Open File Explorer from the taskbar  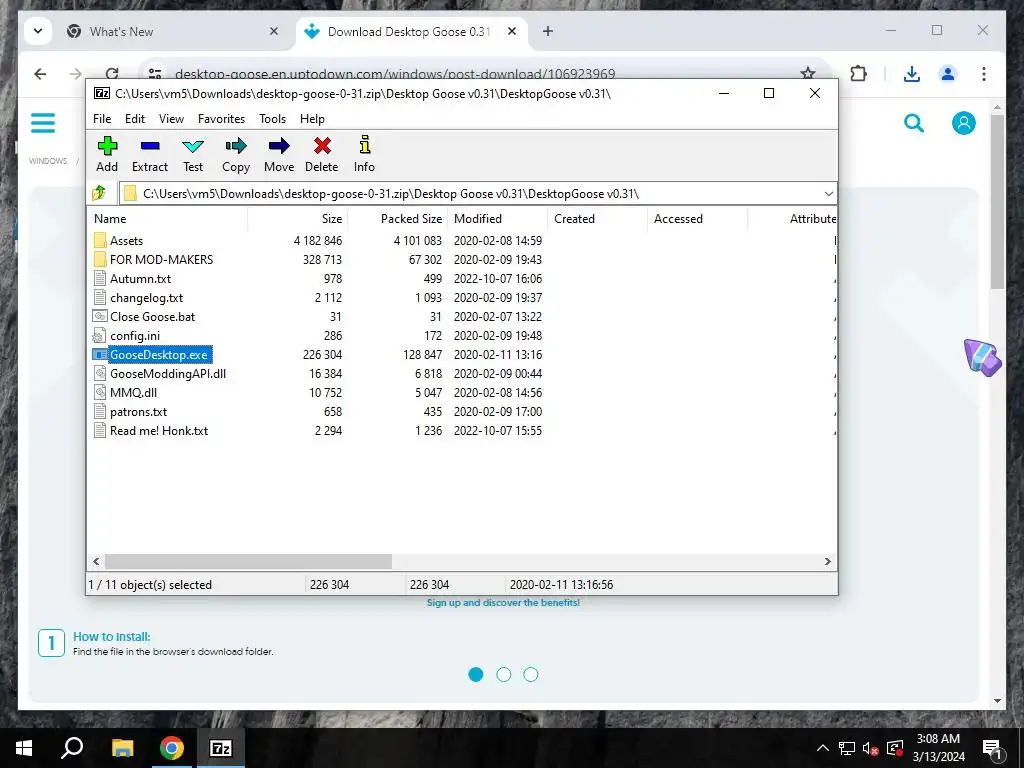(122, 748)
